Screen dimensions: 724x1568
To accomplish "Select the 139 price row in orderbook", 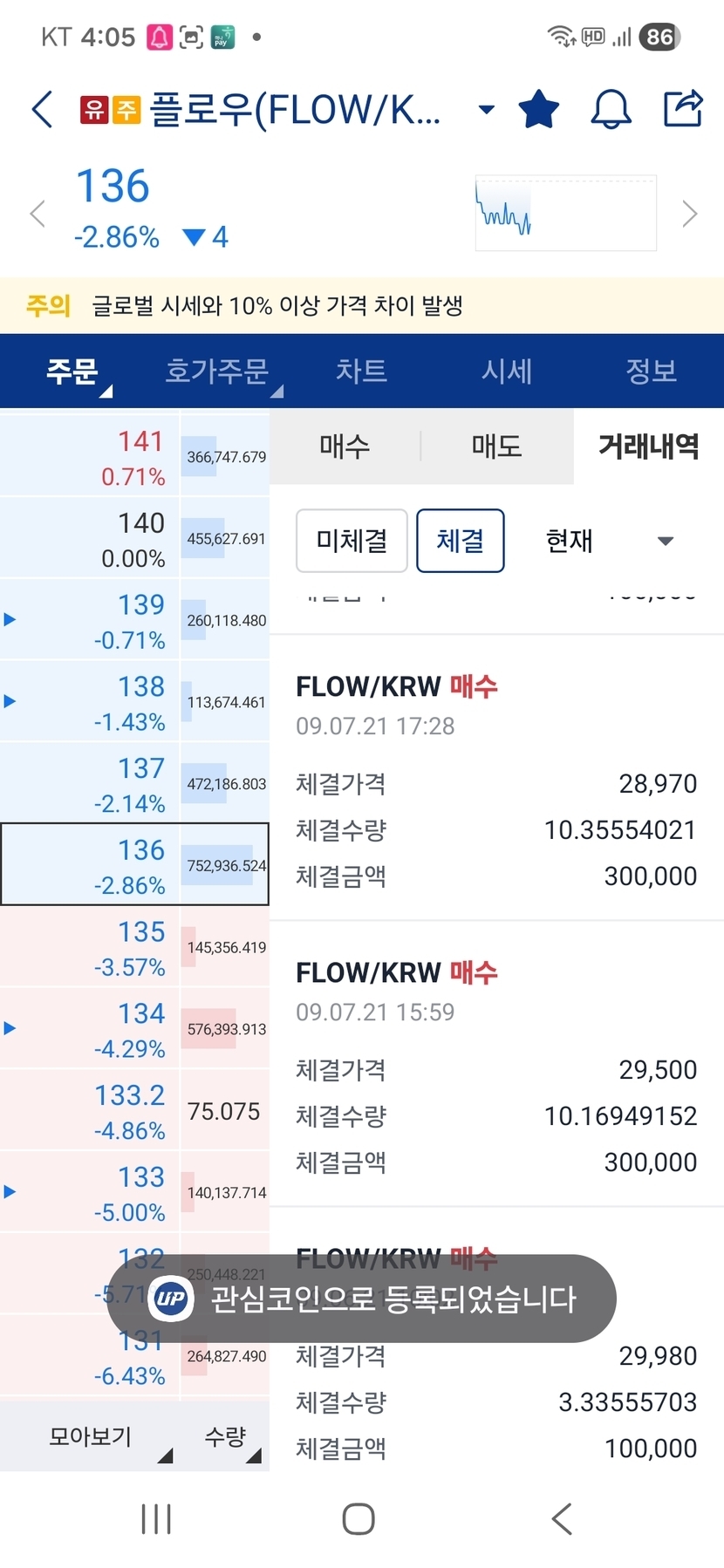I will [x=131, y=620].
